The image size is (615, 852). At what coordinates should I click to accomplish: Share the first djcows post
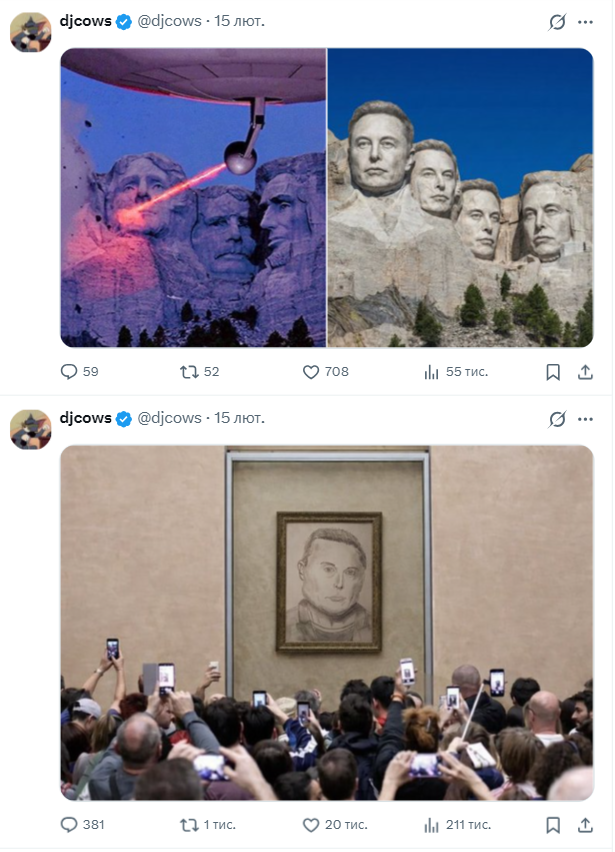point(586,372)
